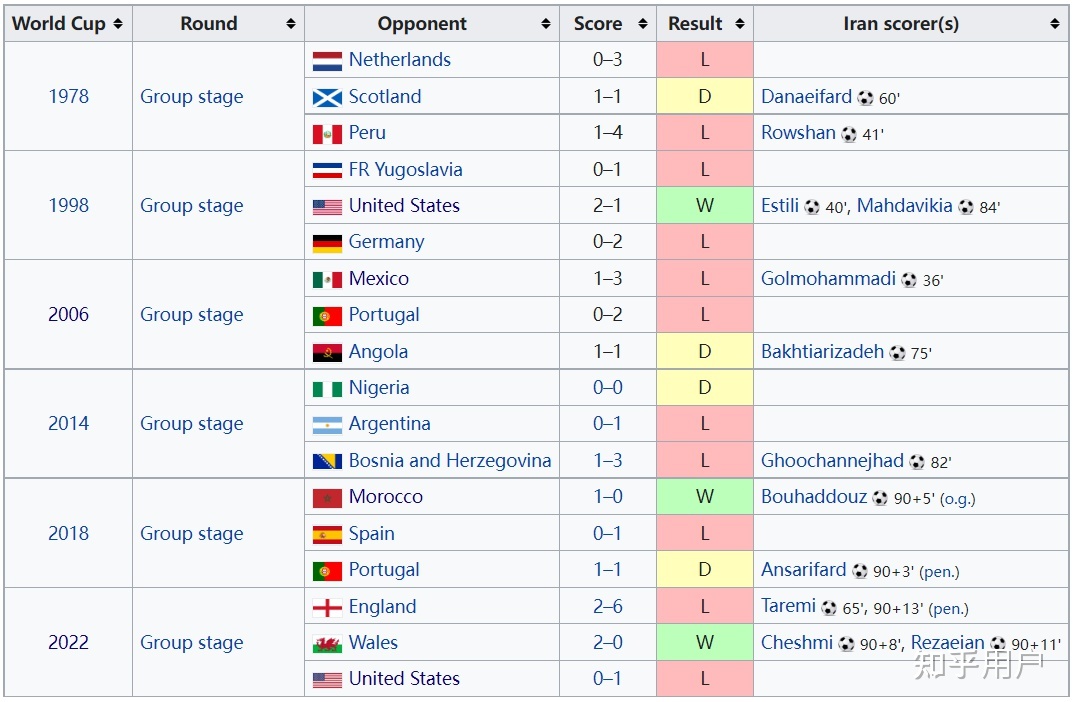The height and width of the screenshot is (702, 1074).
Task: Sort table by Result column
Action: click(740, 24)
